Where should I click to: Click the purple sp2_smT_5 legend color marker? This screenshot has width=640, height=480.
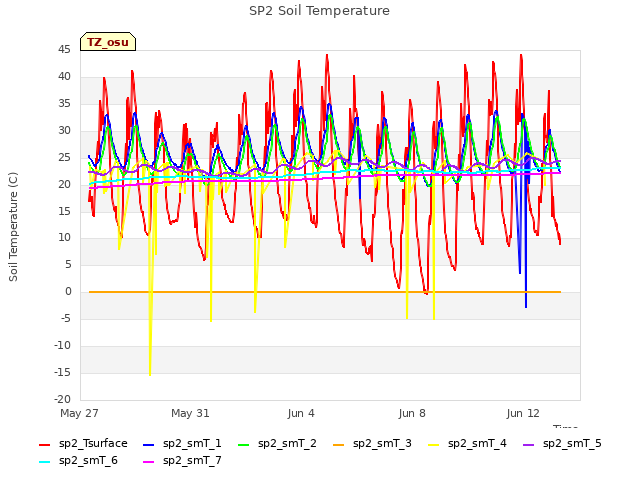[x=529, y=444]
